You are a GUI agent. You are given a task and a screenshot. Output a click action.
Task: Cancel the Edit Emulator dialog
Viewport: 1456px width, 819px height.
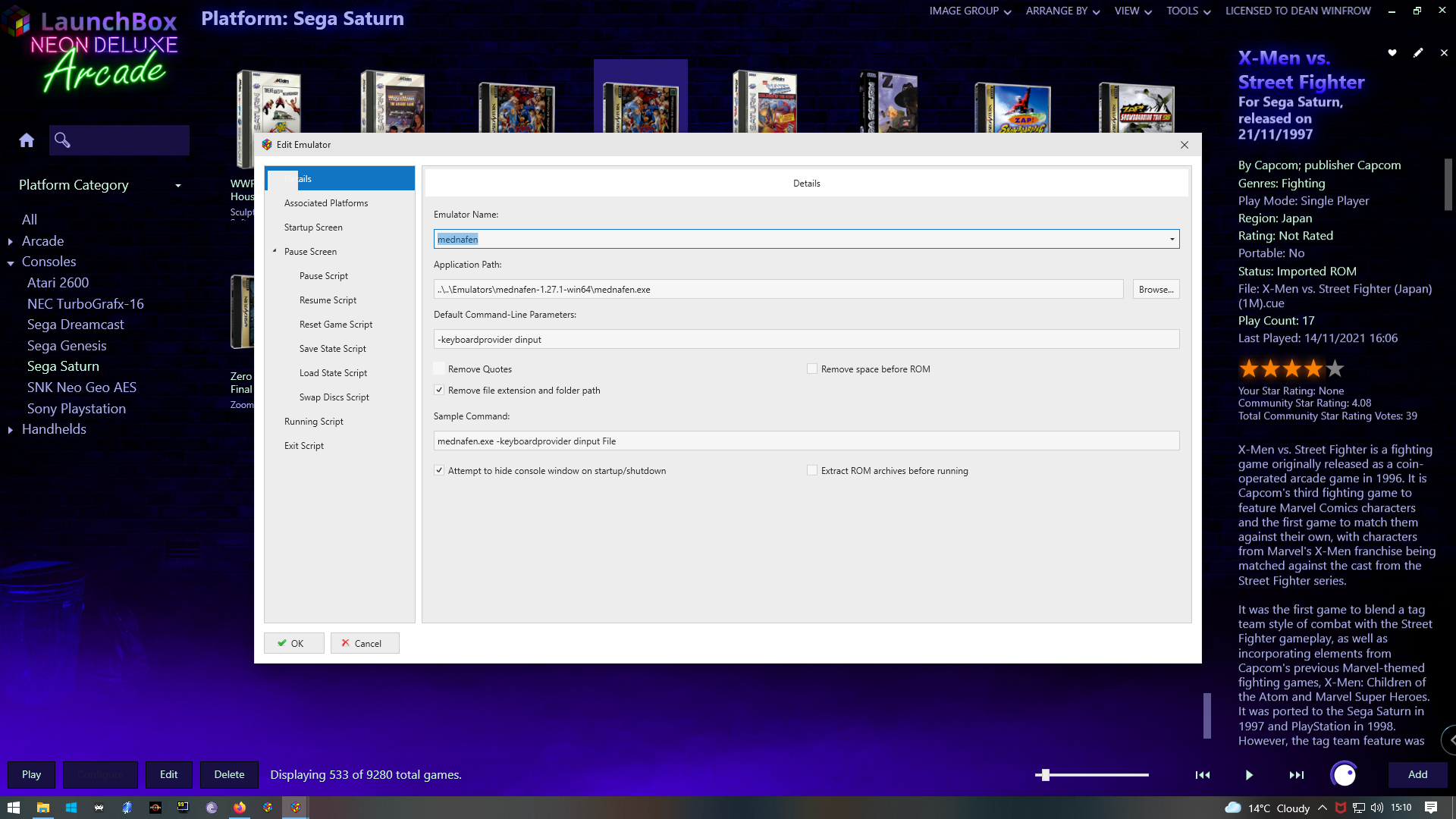pyautogui.click(x=365, y=643)
